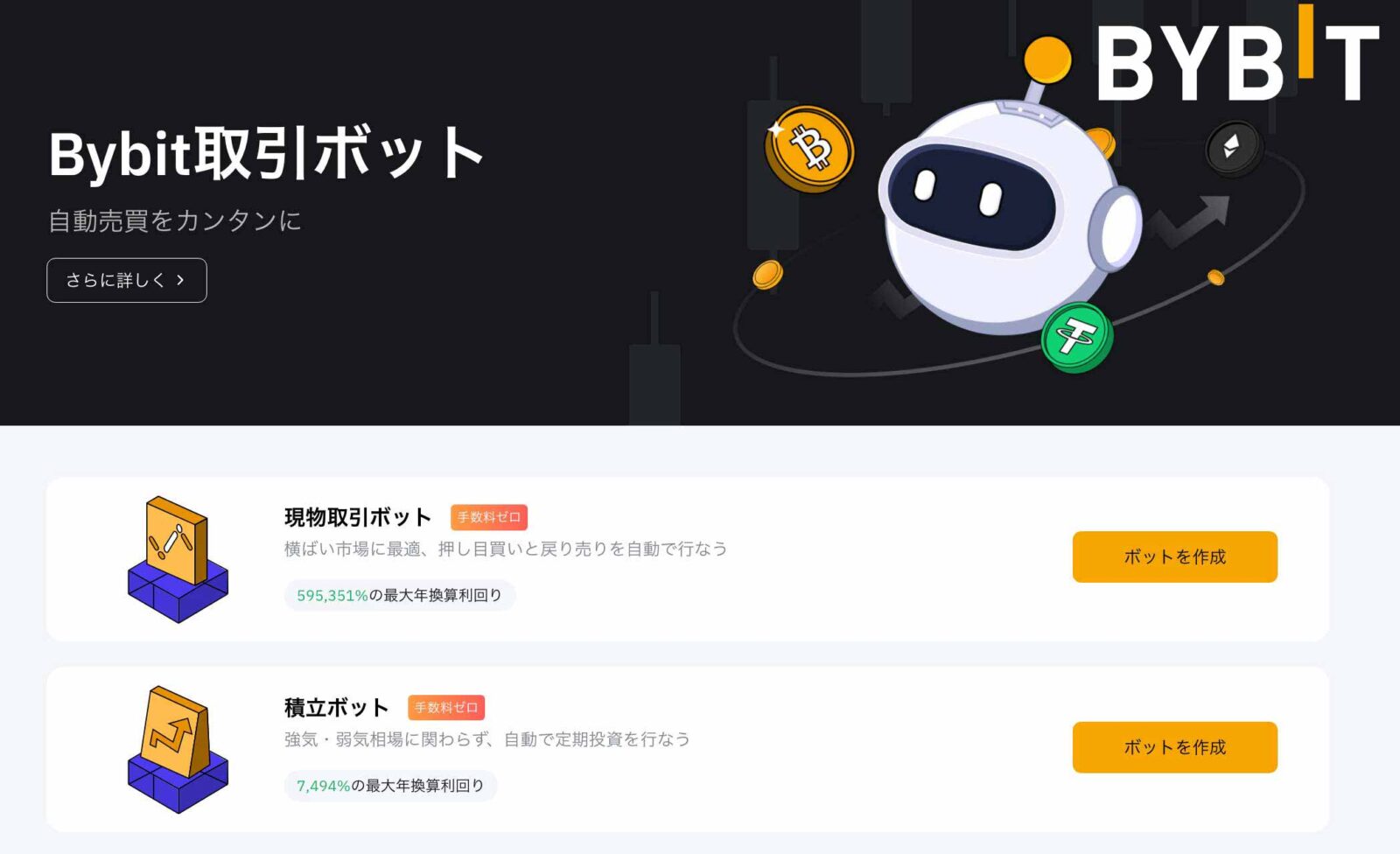This screenshot has height=854, width=1400.
Task: Click the green Tether coin icon
Action: click(x=1077, y=337)
